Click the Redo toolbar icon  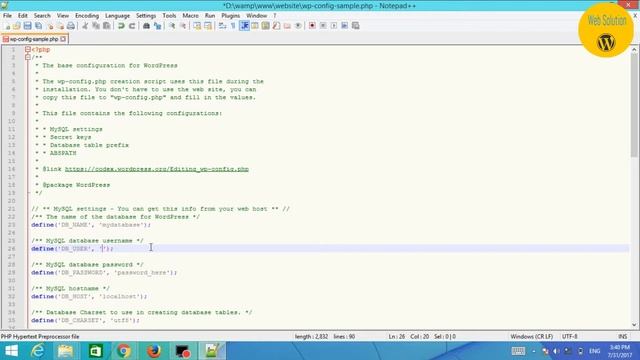[131, 26]
